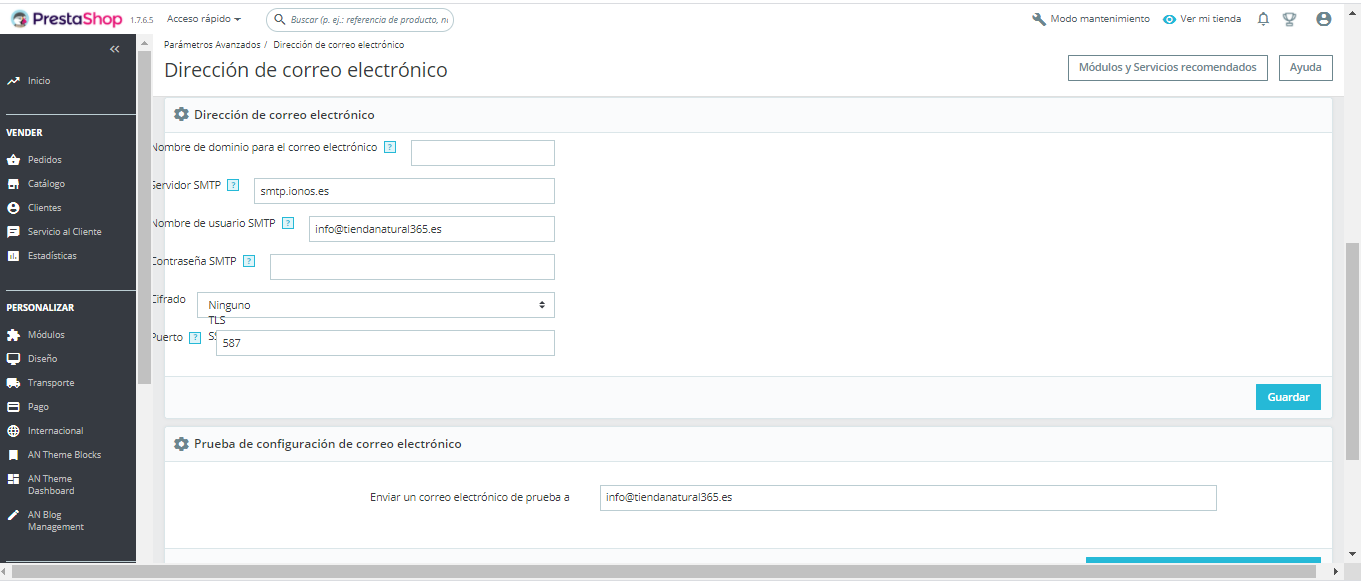The width and height of the screenshot is (1365, 581).
Task: Open the employee profile avatar icon
Action: tap(1324, 19)
